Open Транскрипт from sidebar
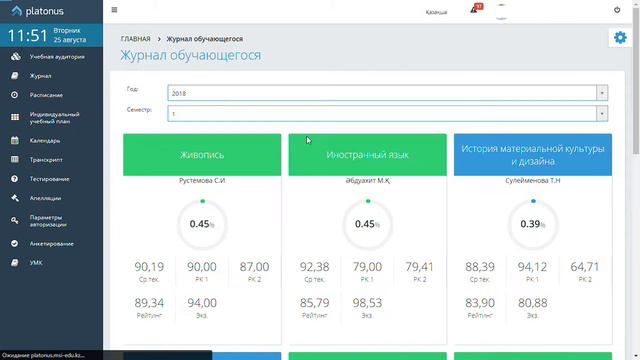 pos(46,160)
